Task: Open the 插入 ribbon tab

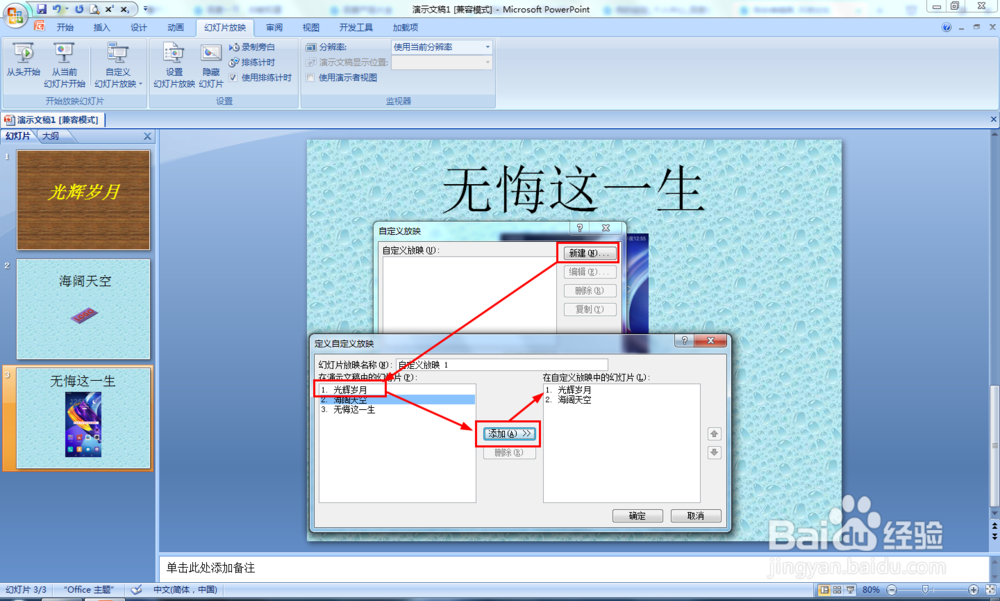Action: pyautogui.click(x=101, y=27)
